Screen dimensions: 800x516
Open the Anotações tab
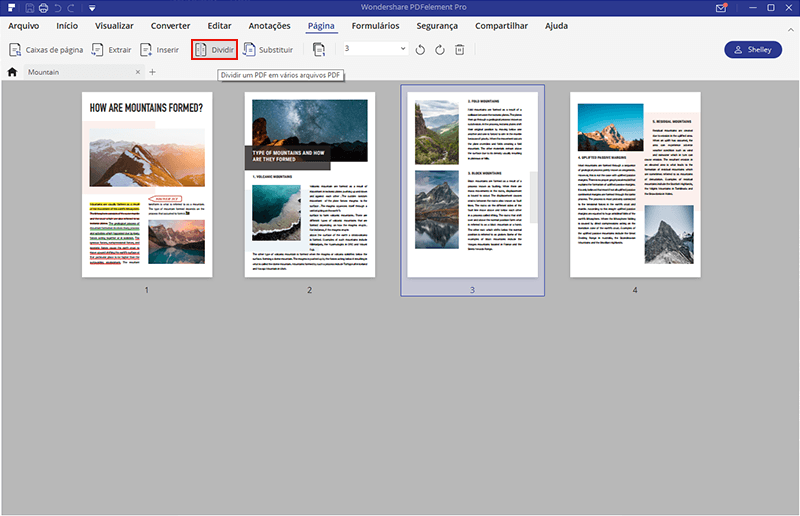click(269, 26)
